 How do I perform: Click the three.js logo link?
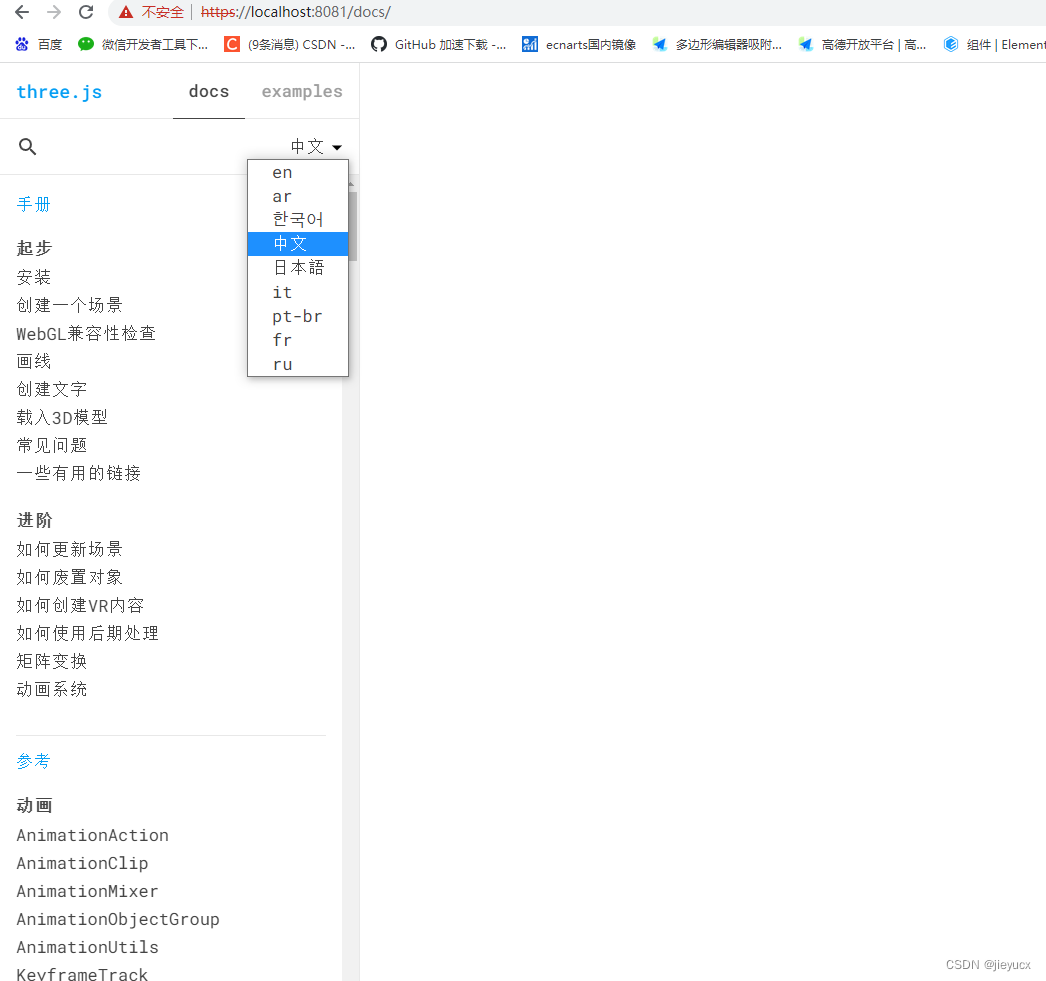click(59, 92)
